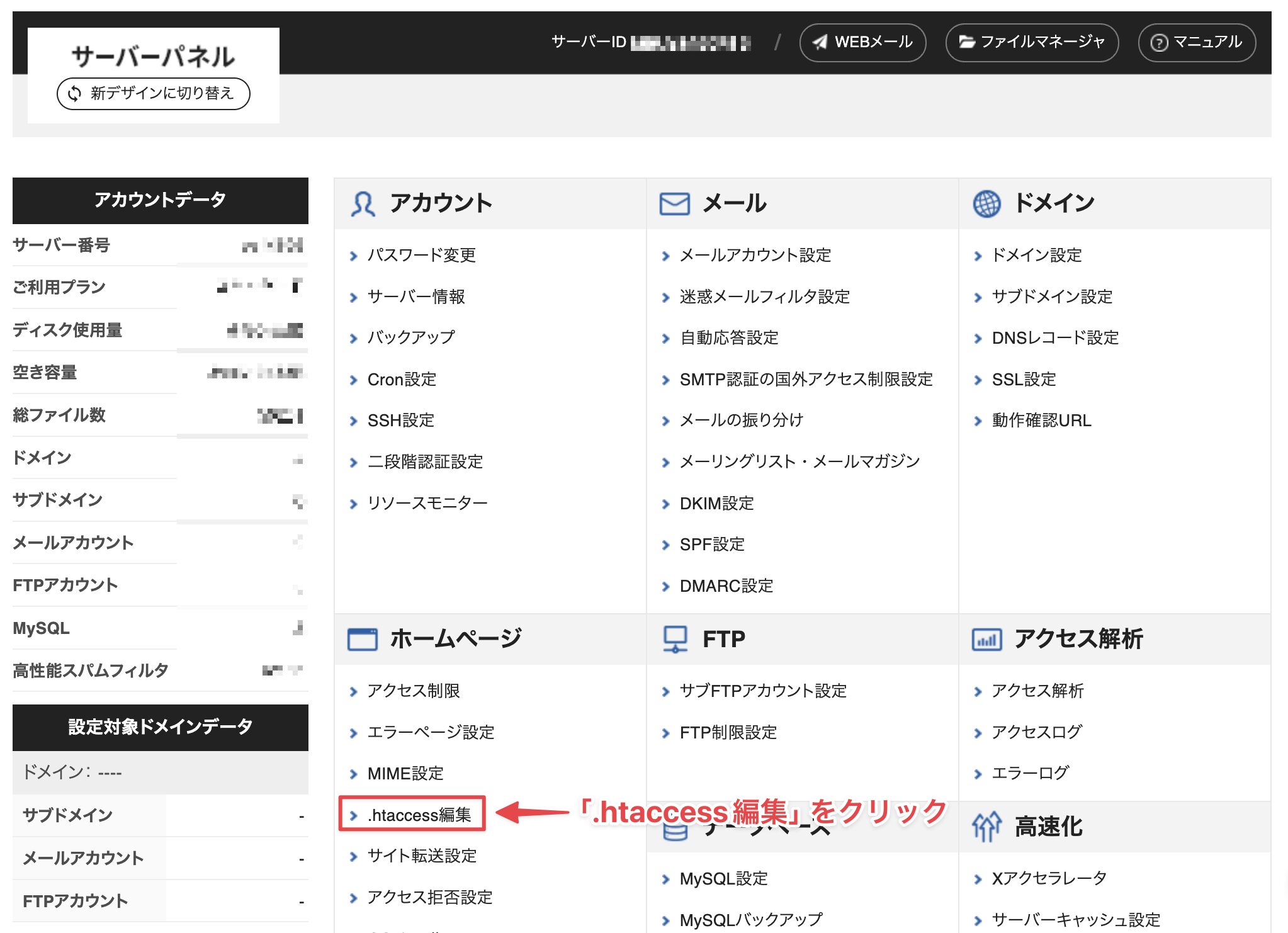
Task: Open サブドメイン設定
Action: pyautogui.click(x=1052, y=297)
